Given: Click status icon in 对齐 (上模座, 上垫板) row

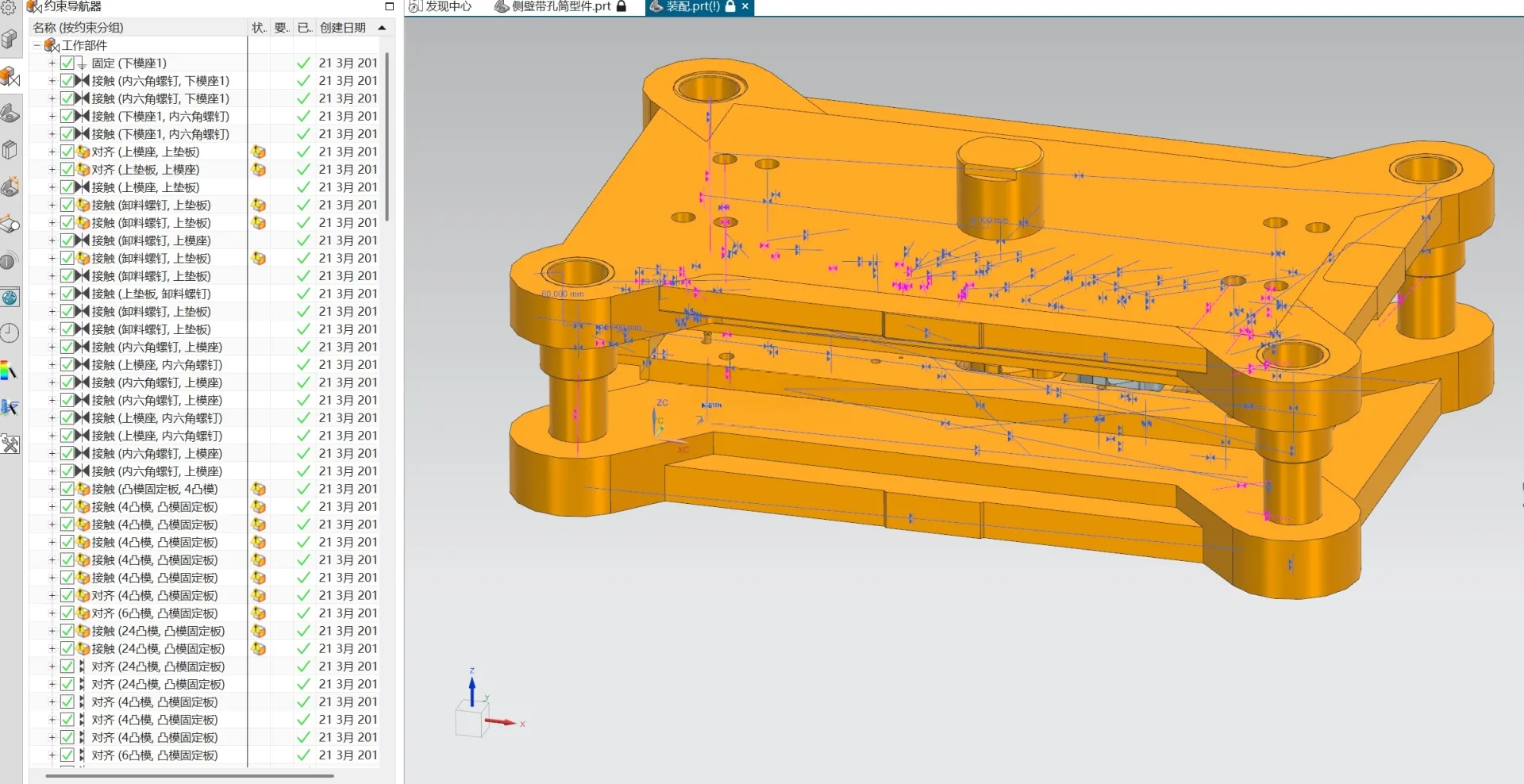Looking at the screenshot, I should (x=259, y=152).
